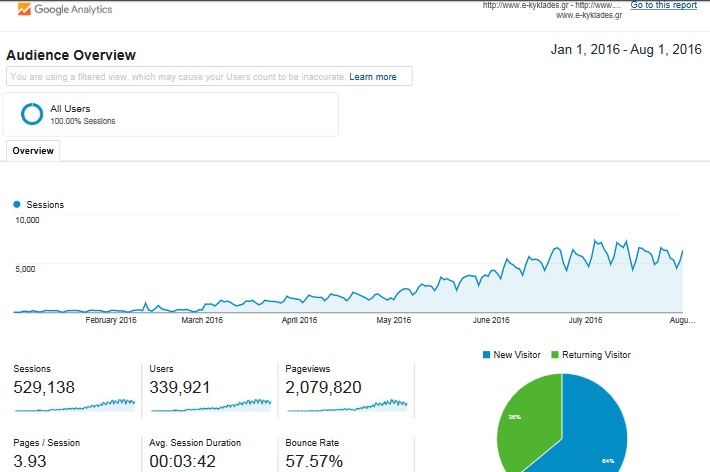The width and height of the screenshot is (710, 472).
Task: Click the July 2016 label on timeline
Action: point(586,320)
